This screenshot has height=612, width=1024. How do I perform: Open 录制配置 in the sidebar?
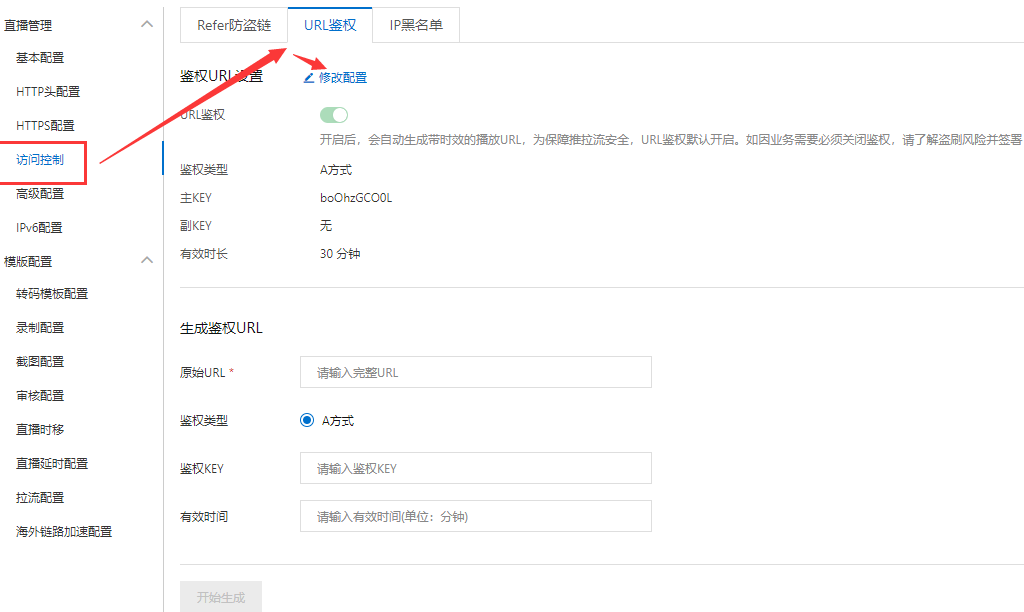[x=40, y=328]
